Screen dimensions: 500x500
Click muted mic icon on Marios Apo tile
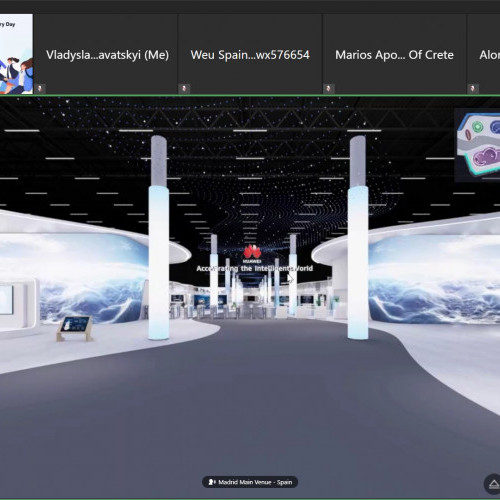(329, 89)
